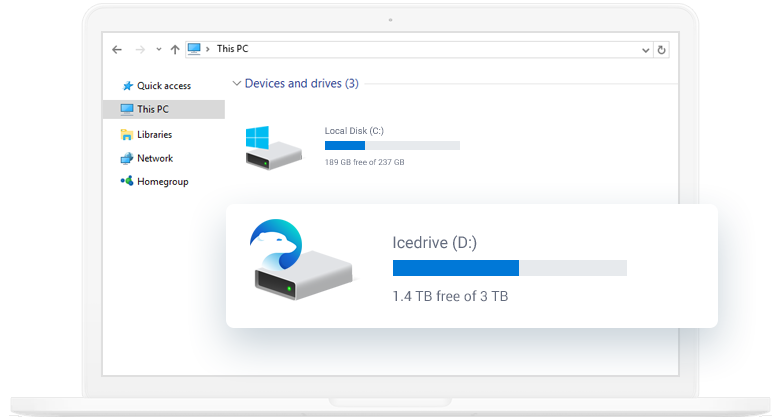Click the computer icon in address bar
Screen dimensions: 772x417
[194, 49]
